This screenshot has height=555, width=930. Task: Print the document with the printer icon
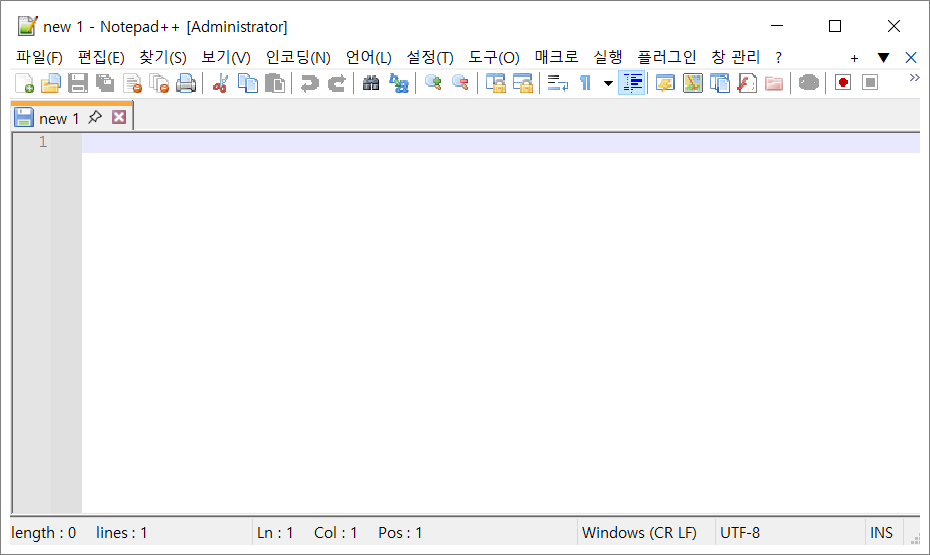pyautogui.click(x=186, y=83)
